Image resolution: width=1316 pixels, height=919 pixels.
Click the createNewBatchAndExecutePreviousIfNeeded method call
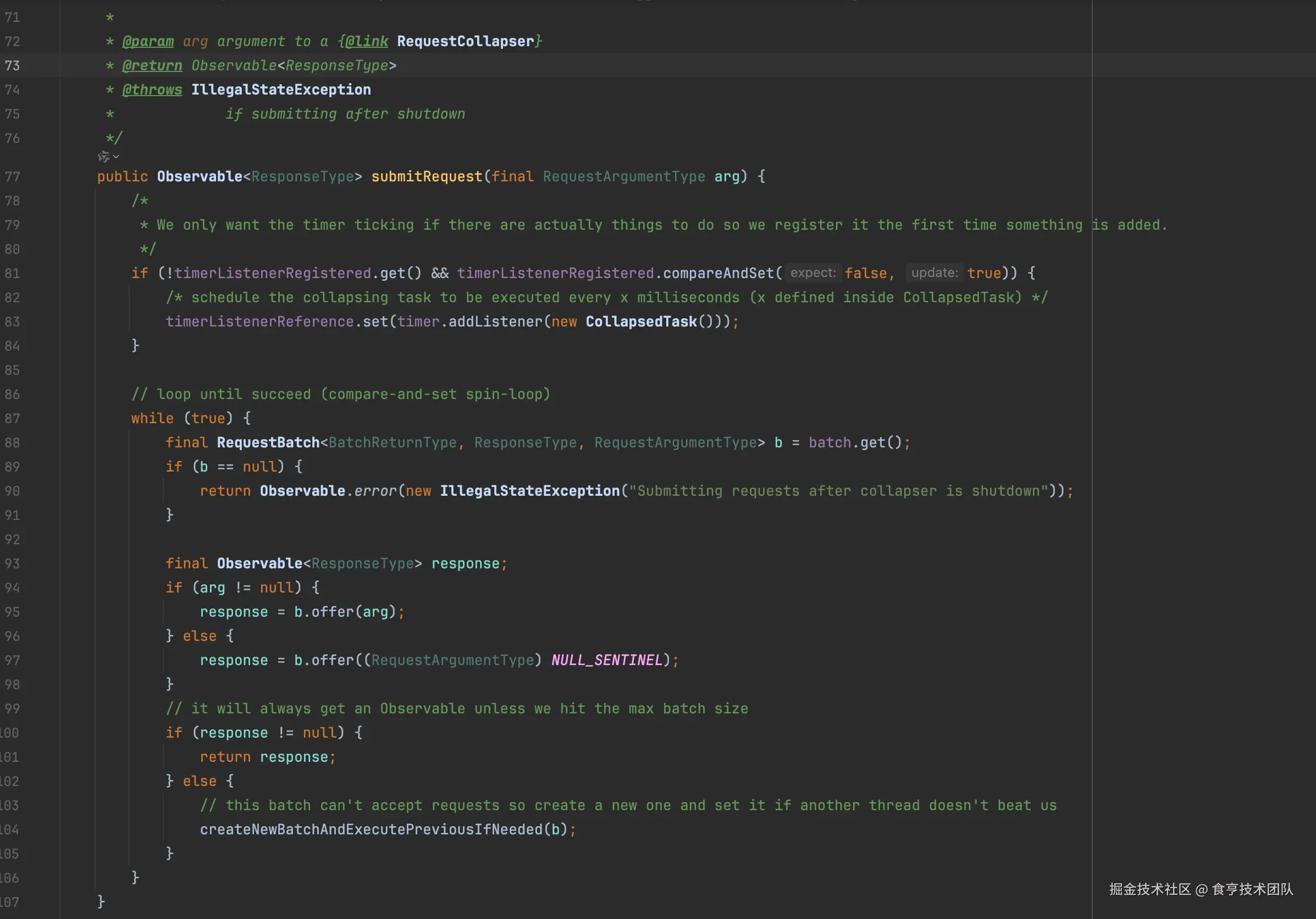(x=371, y=829)
